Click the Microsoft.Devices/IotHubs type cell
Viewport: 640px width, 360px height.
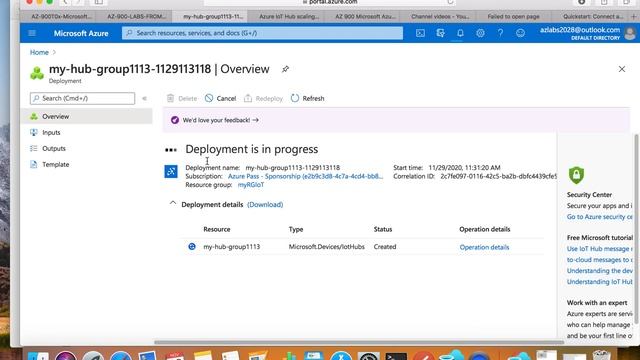(327, 247)
